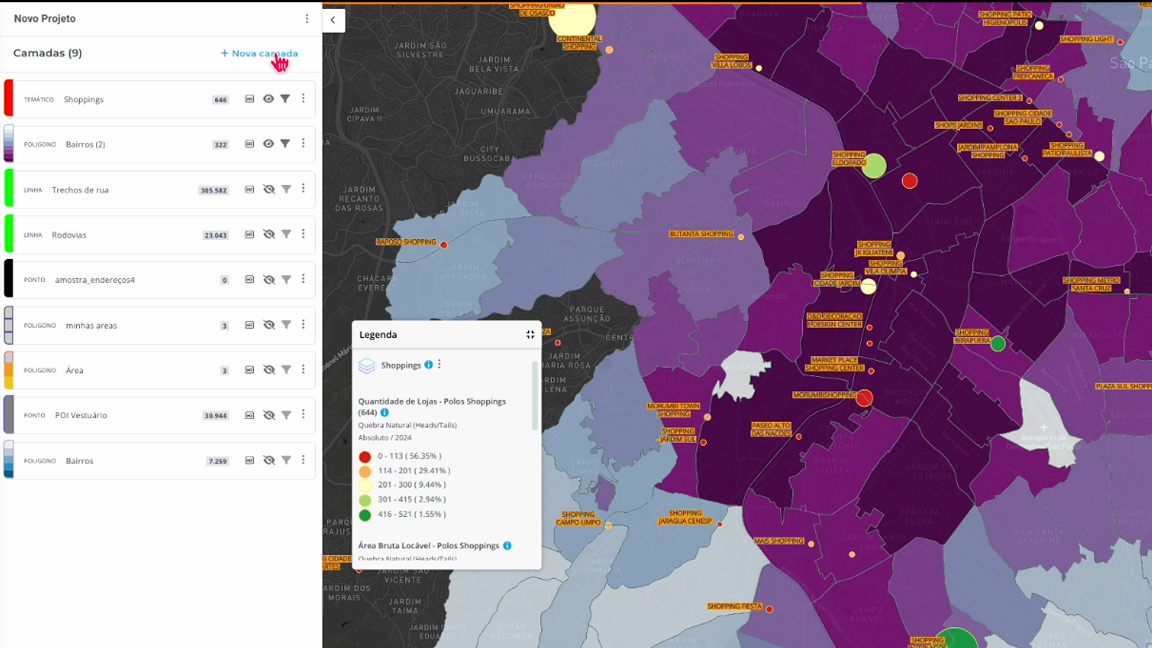Image resolution: width=1152 pixels, height=648 pixels.
Task: Open table icon for POI Vestuário layer
Action: pos(250,415)
